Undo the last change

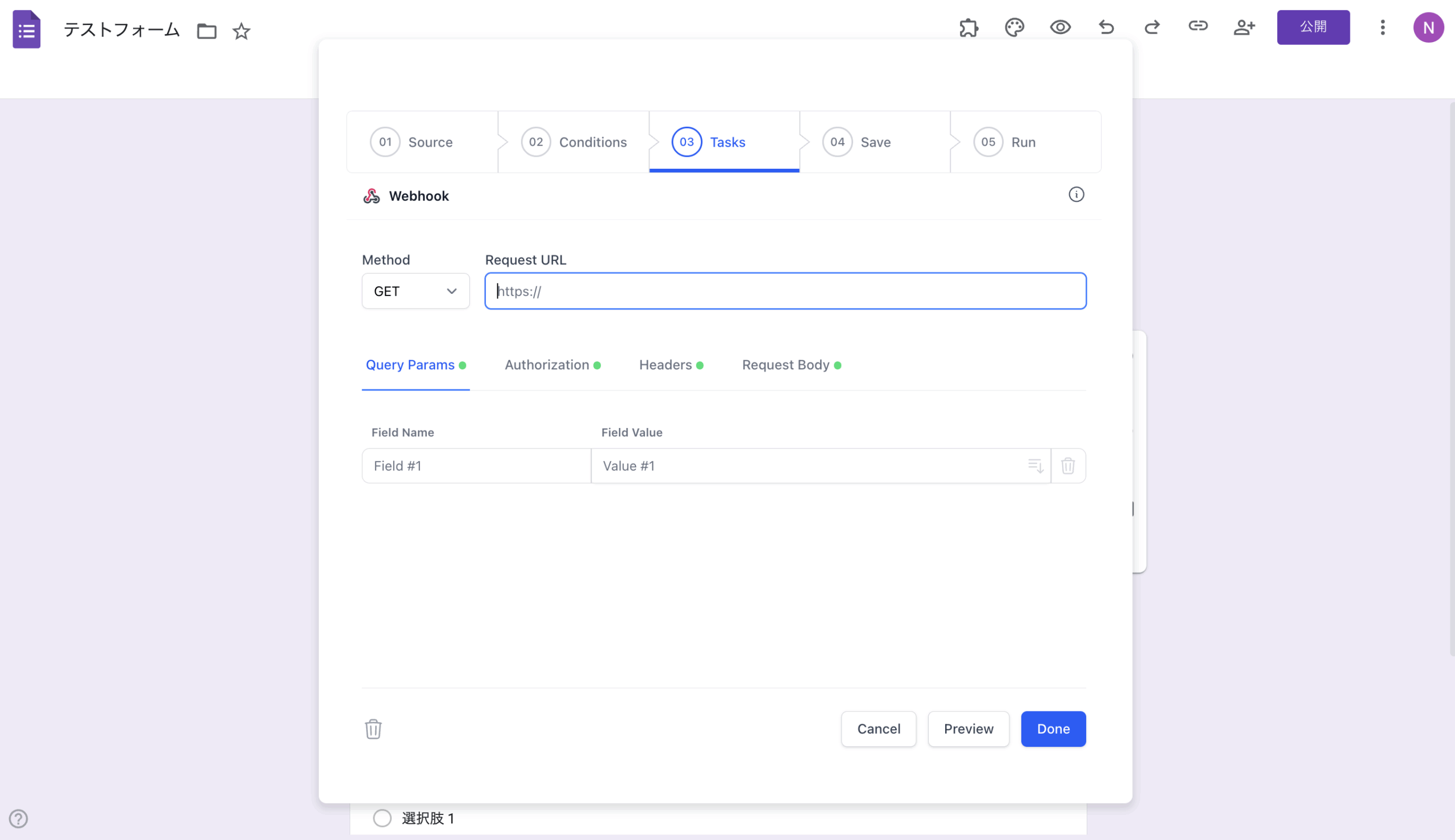coord(1106,27)
